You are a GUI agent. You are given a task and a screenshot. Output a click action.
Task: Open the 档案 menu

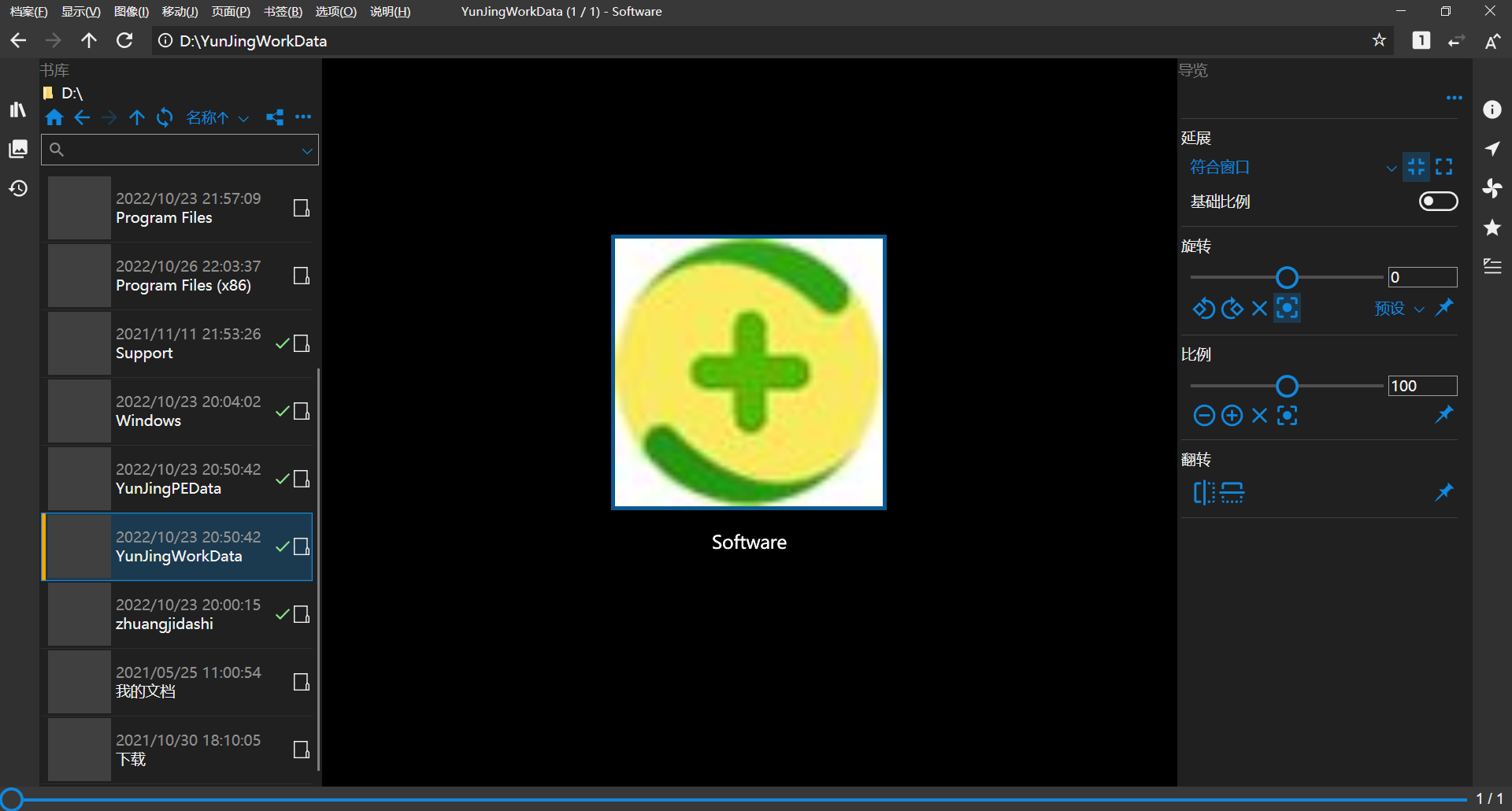(x=28, y=12)
